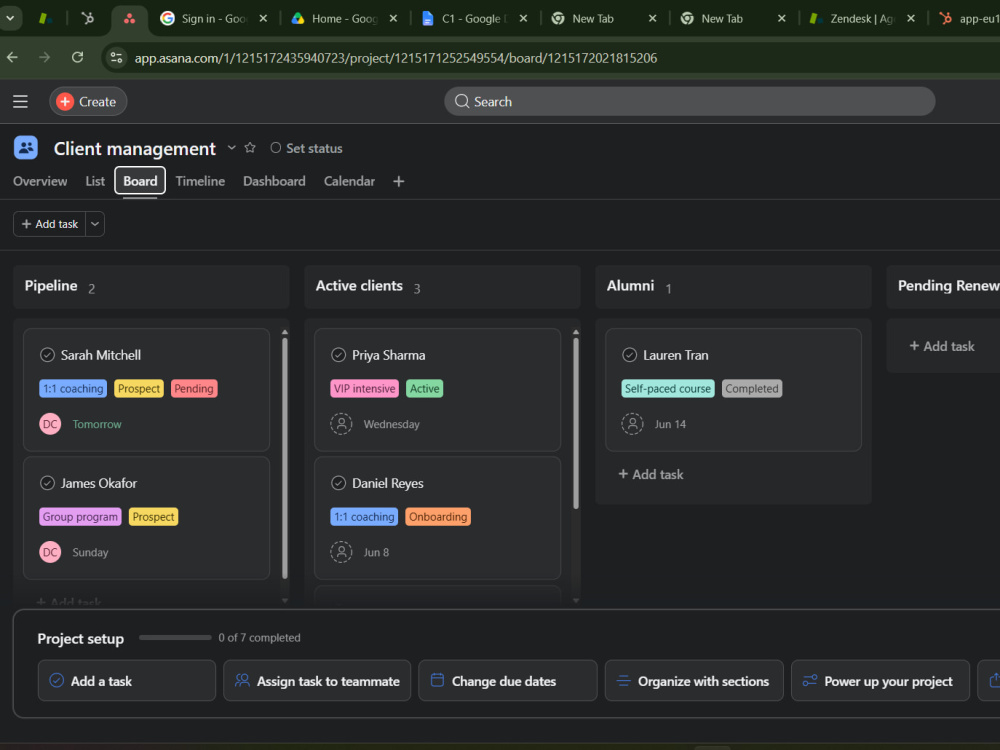The height and width of the screenshot is (750, 1000).
Task: Click 'Assign task to teammate' setup step
Action: tap(317, 681)
